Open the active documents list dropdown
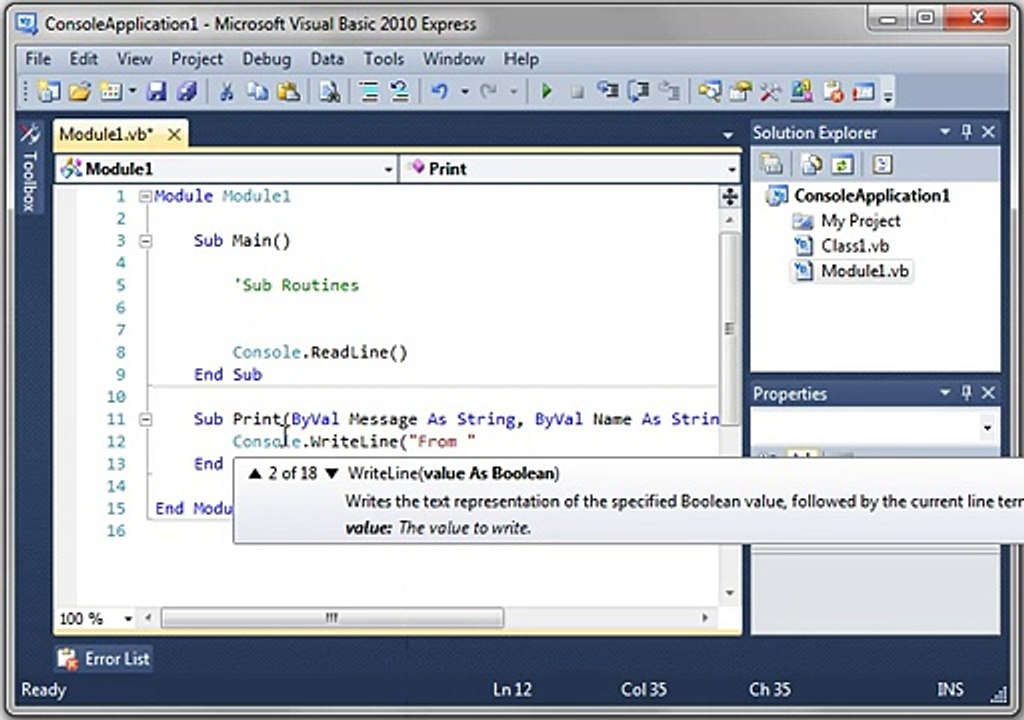Viewport: 1024px width, 720px height. pos(728,135)
